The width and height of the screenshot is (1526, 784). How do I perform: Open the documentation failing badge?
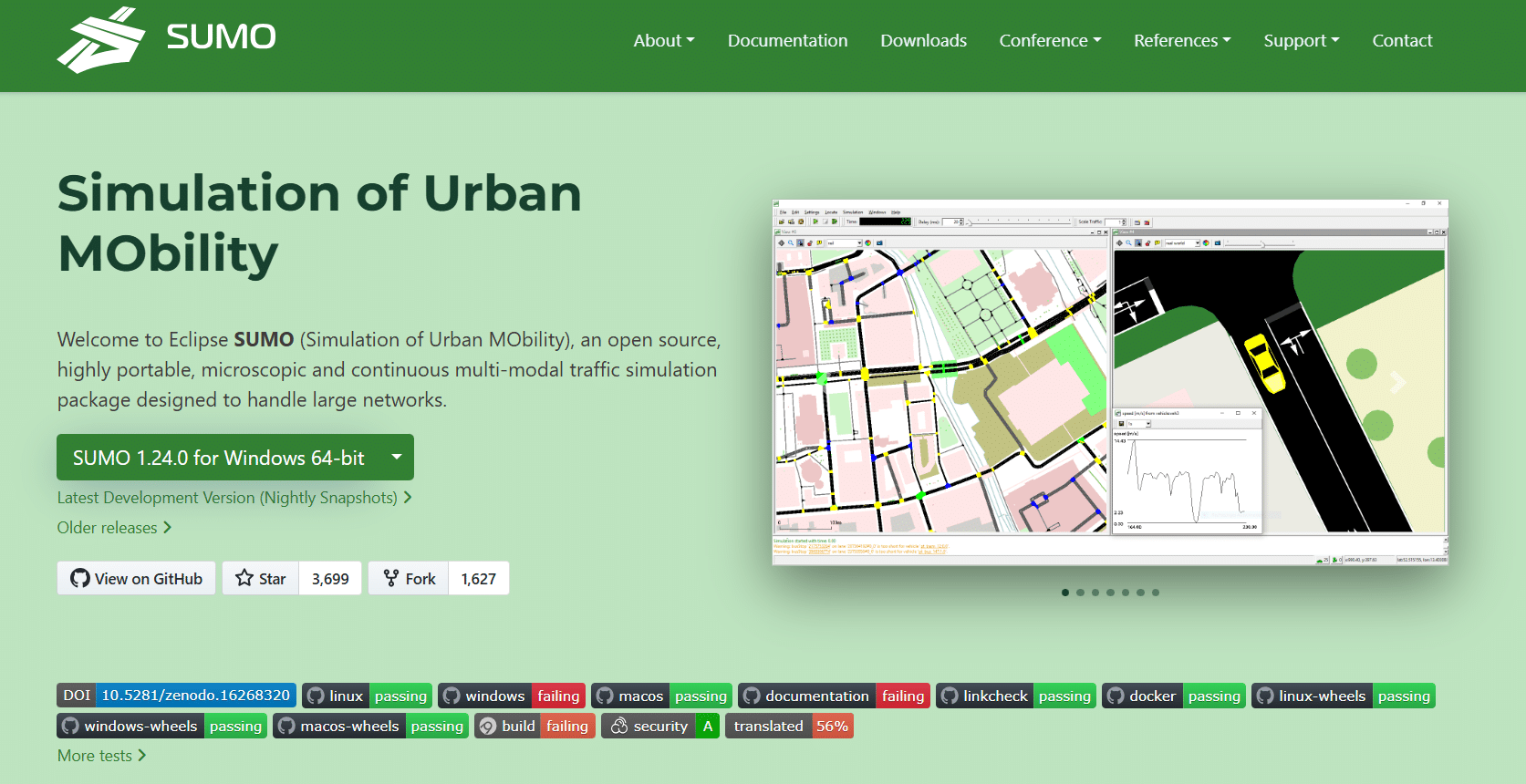[834, 696]
